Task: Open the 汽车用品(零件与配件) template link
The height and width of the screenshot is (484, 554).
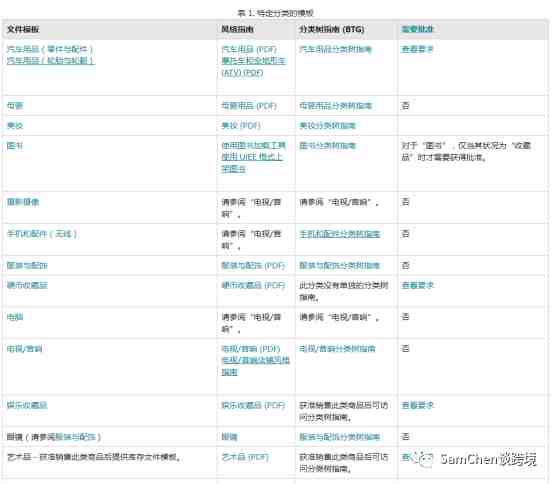Action: point(50,49)
